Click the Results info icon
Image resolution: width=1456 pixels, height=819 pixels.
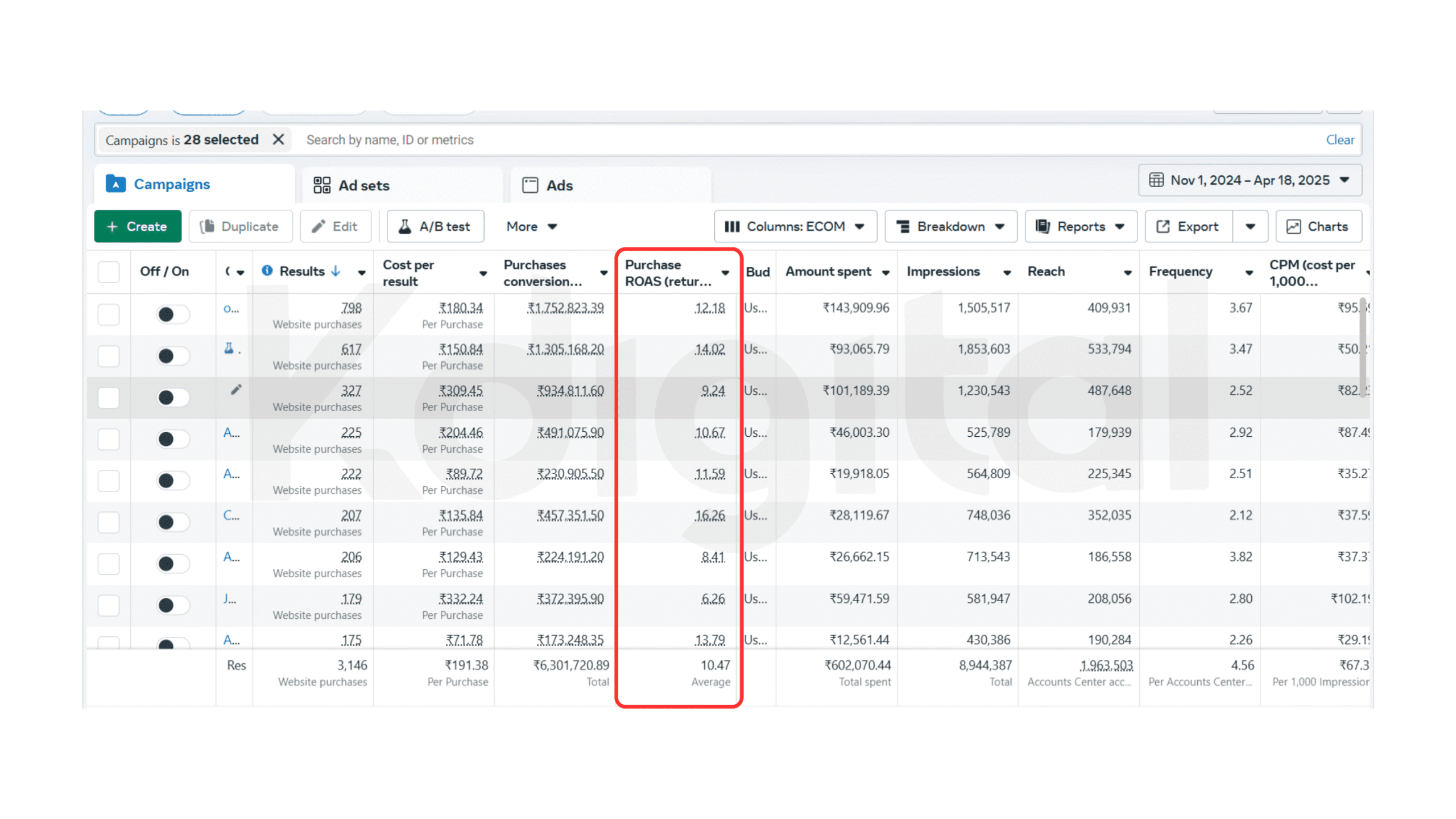[x=267, y=271]
